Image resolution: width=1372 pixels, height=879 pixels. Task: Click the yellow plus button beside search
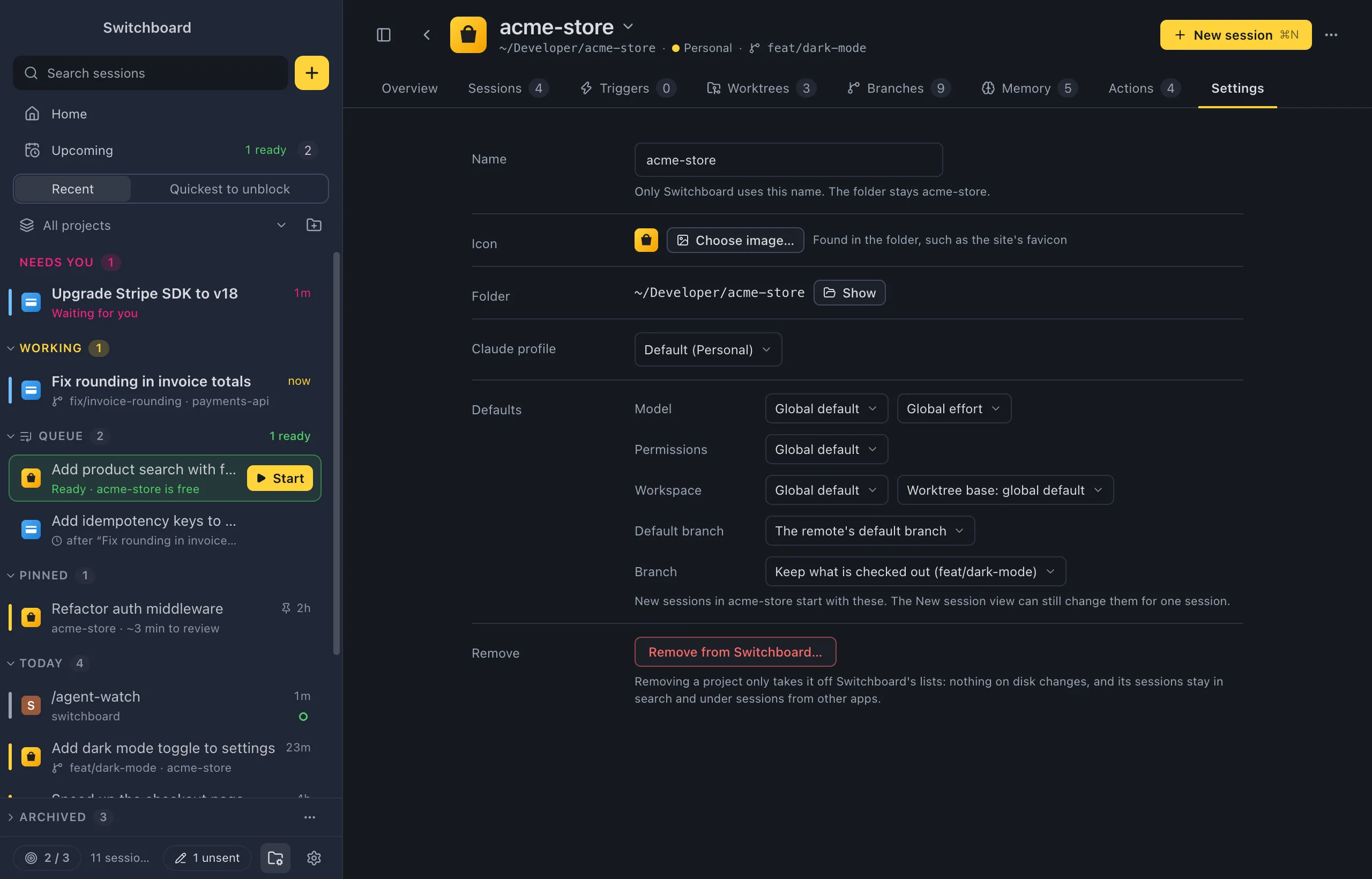click(x=311, y=73)
